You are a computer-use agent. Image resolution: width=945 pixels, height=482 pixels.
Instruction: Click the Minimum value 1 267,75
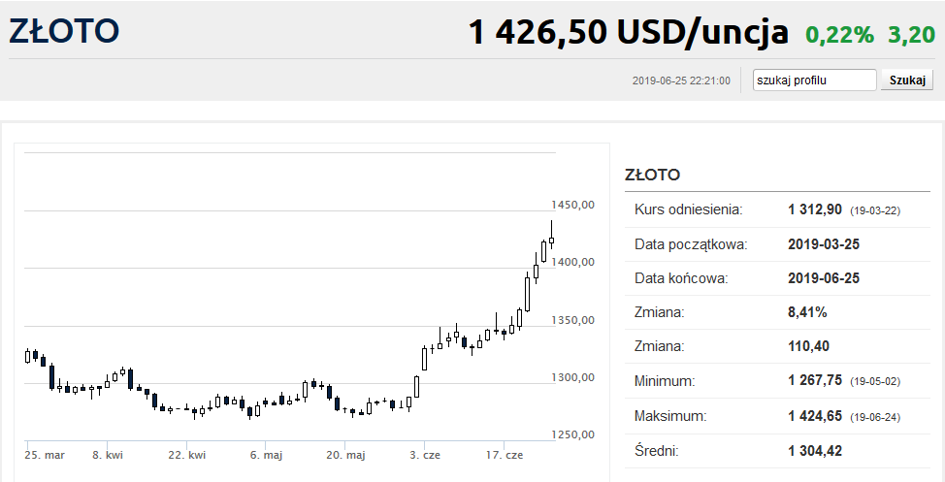tap(815, 381)
